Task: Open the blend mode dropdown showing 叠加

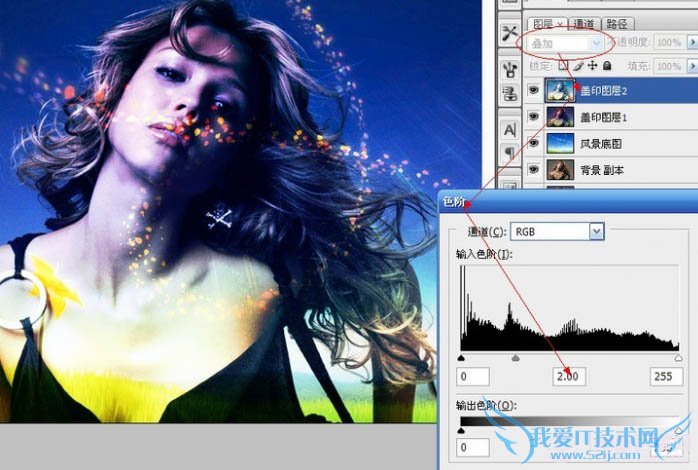Action: tap(564, 44)
